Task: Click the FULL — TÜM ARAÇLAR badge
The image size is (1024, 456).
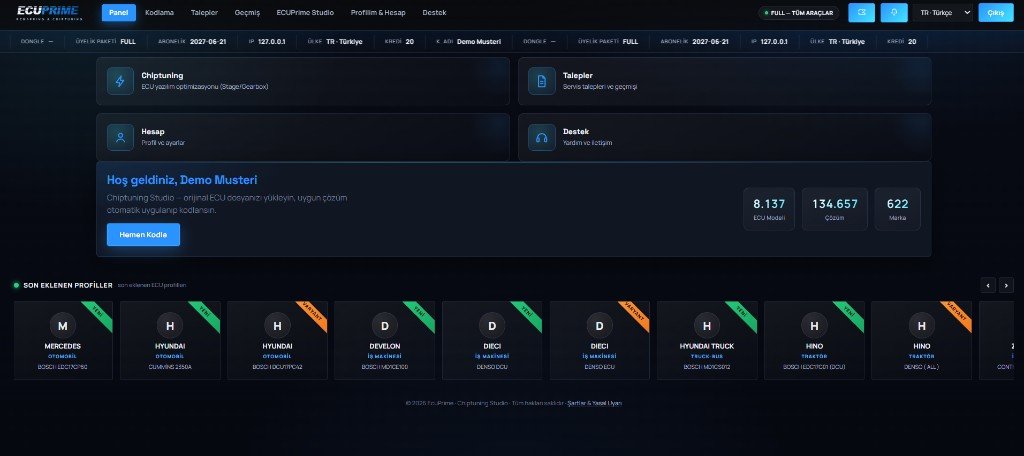Action: (x=799, y=13)
